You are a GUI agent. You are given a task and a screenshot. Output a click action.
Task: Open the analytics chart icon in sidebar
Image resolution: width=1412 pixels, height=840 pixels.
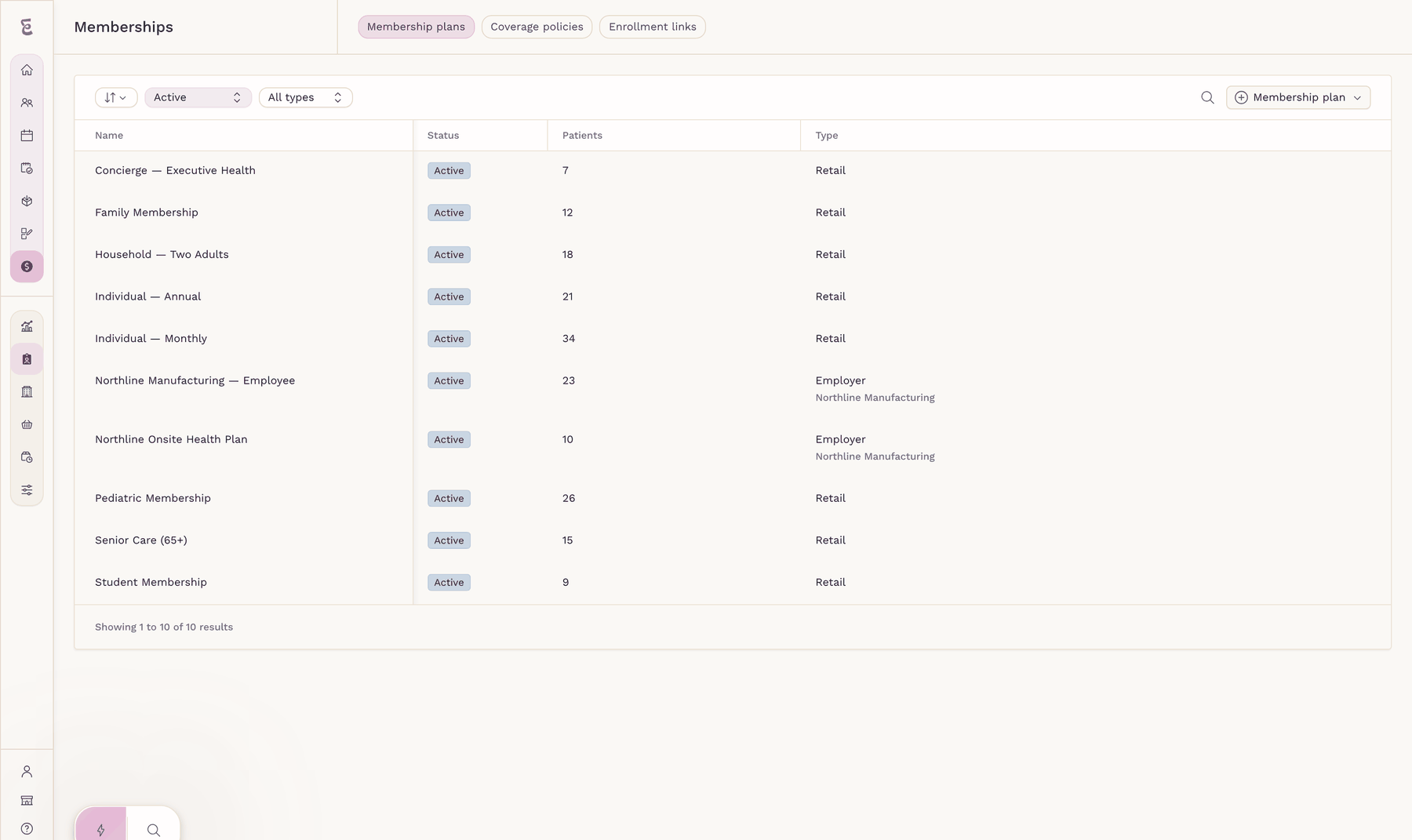(x=27, y=326)
